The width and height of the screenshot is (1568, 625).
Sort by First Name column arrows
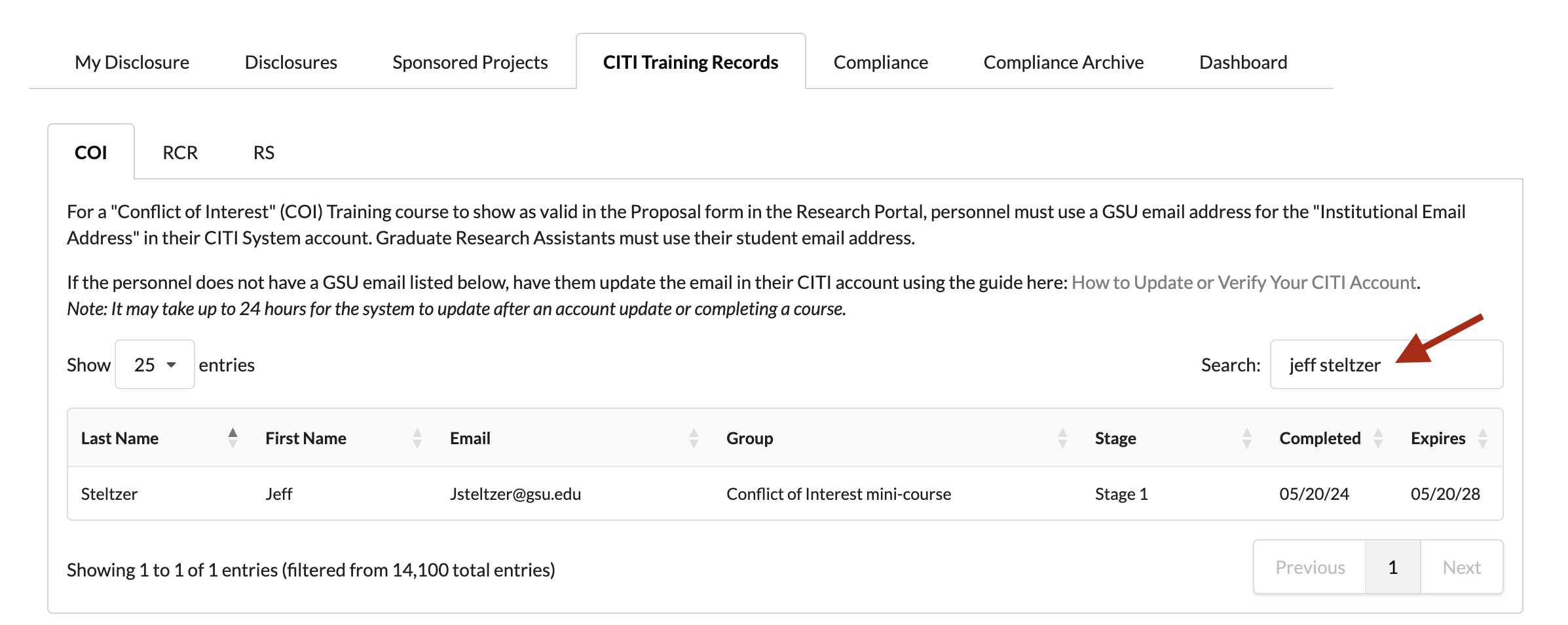click(417, 438)
